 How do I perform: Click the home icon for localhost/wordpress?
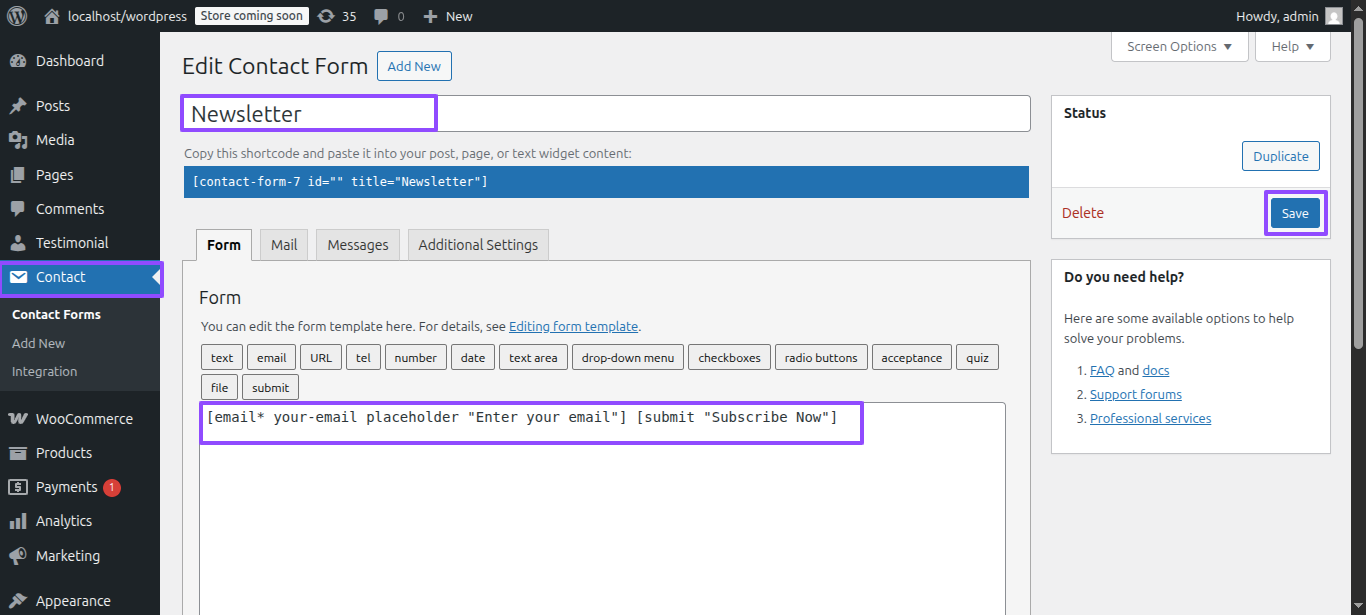pos(52,16)
